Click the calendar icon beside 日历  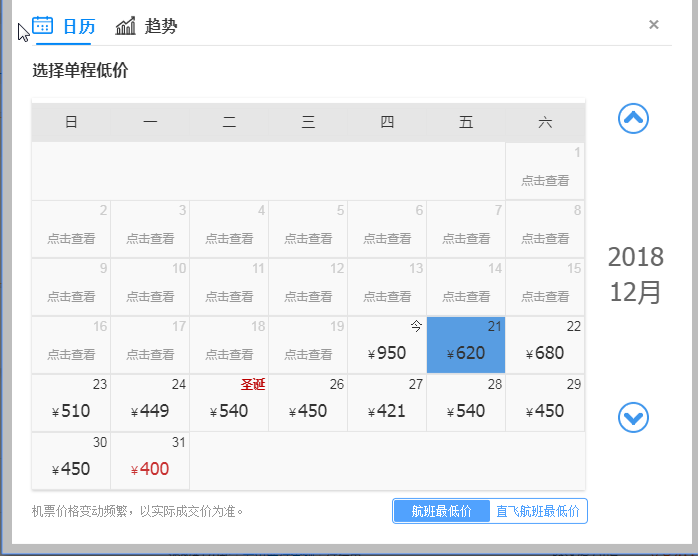[43, 25]
